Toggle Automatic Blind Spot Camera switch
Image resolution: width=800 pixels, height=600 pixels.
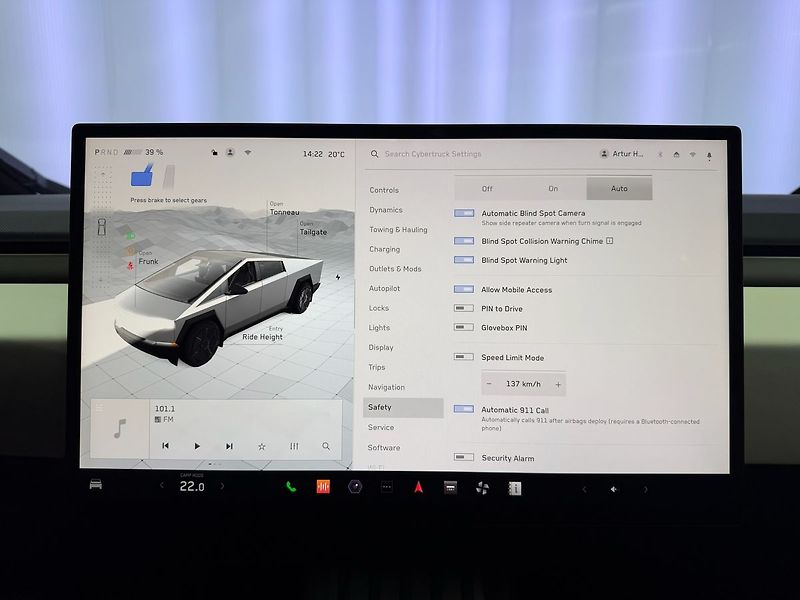click(464, 213)
